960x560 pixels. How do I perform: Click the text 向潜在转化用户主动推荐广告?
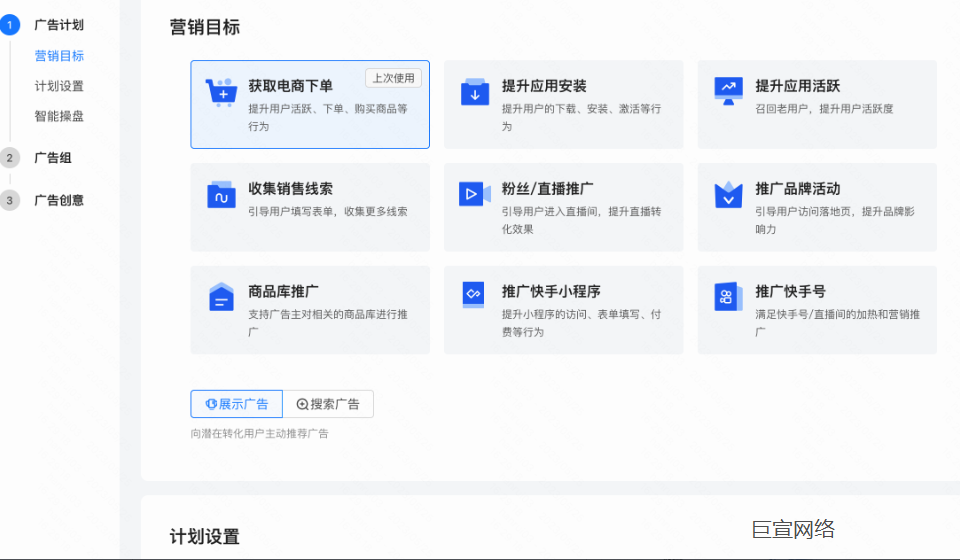[x=260, y=433]
